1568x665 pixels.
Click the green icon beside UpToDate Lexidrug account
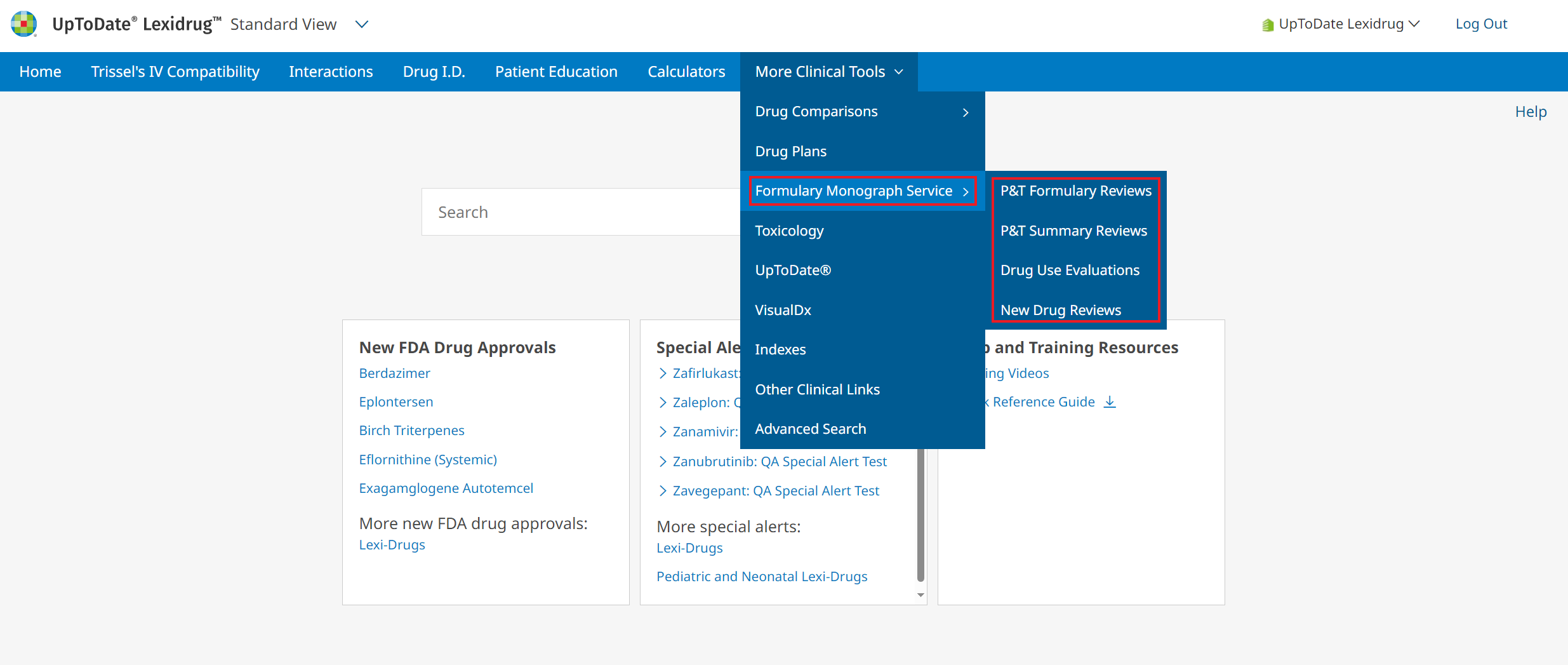(x=1267, y=25)
